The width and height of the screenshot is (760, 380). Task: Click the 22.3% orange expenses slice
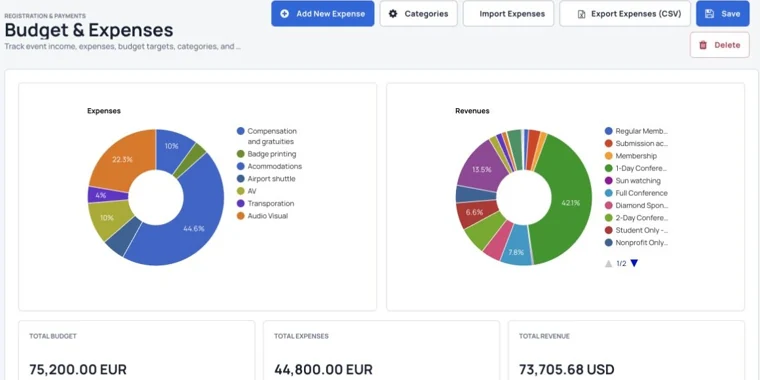(x=122, y=159)
